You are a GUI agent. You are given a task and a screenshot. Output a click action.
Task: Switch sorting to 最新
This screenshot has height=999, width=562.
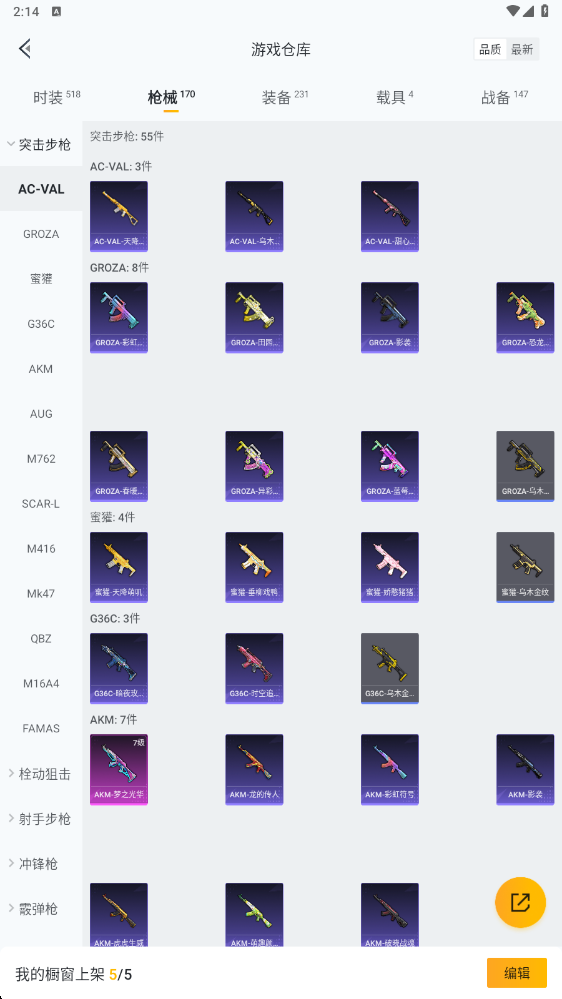point(522,49)
